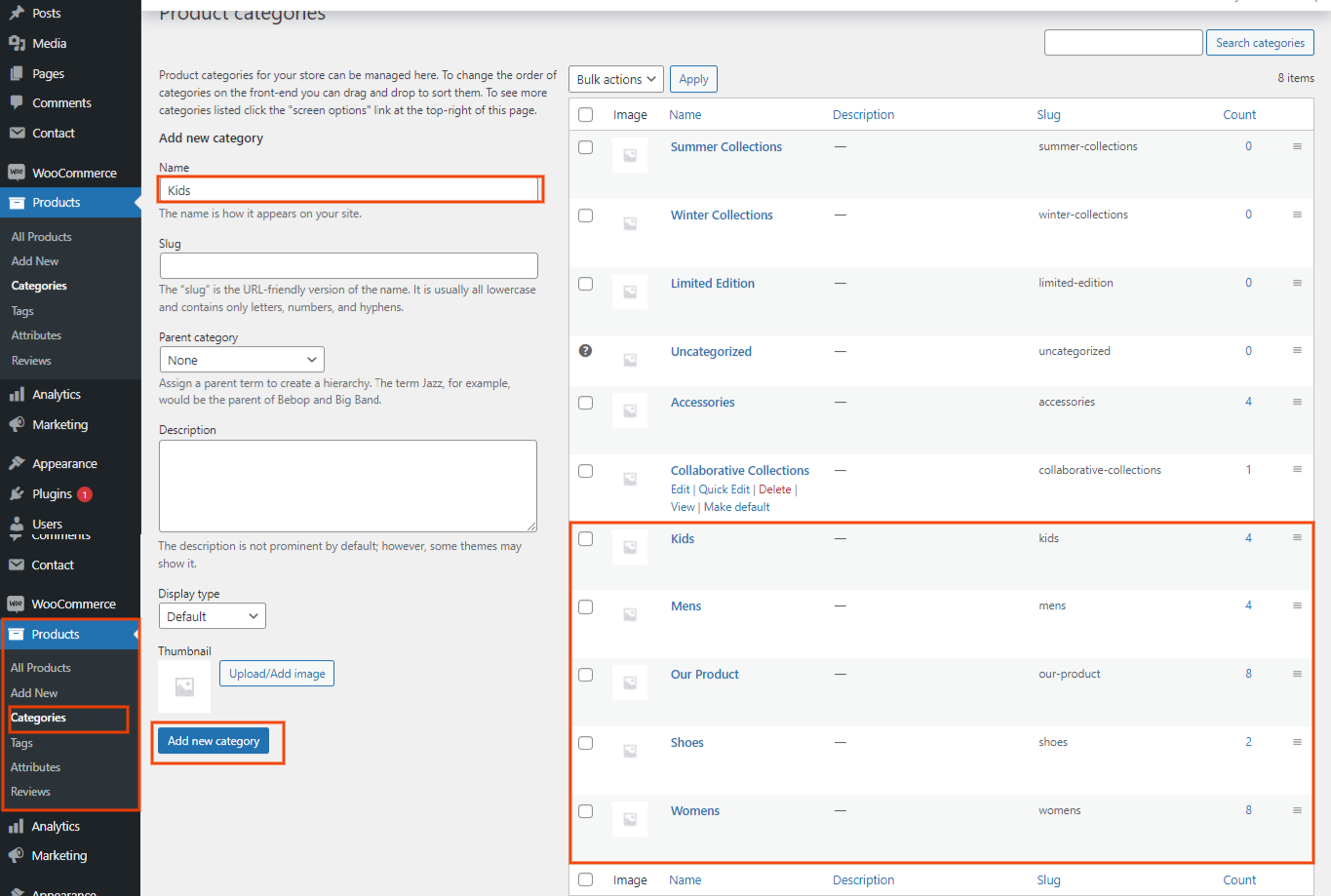Click the drag handle on Kids row
The width and height of the screenshot is (1331, 896).
[1297, 538]
